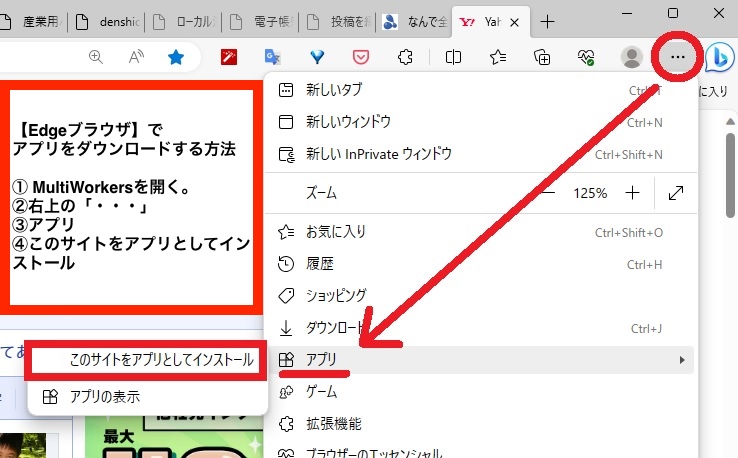Click the Google Translate extension icon

point(273,57)
